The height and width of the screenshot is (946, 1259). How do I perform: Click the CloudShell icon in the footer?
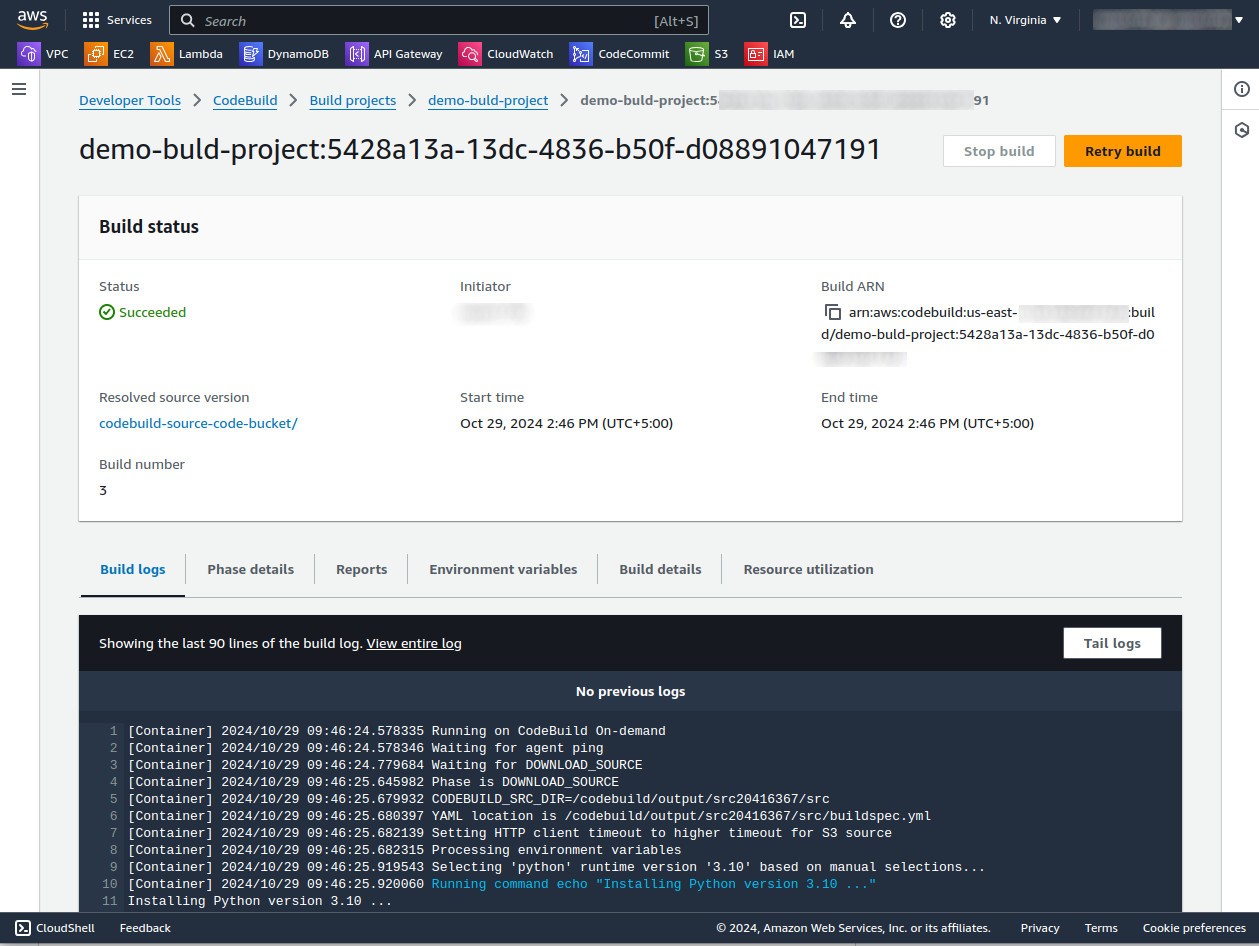point(22,928)
